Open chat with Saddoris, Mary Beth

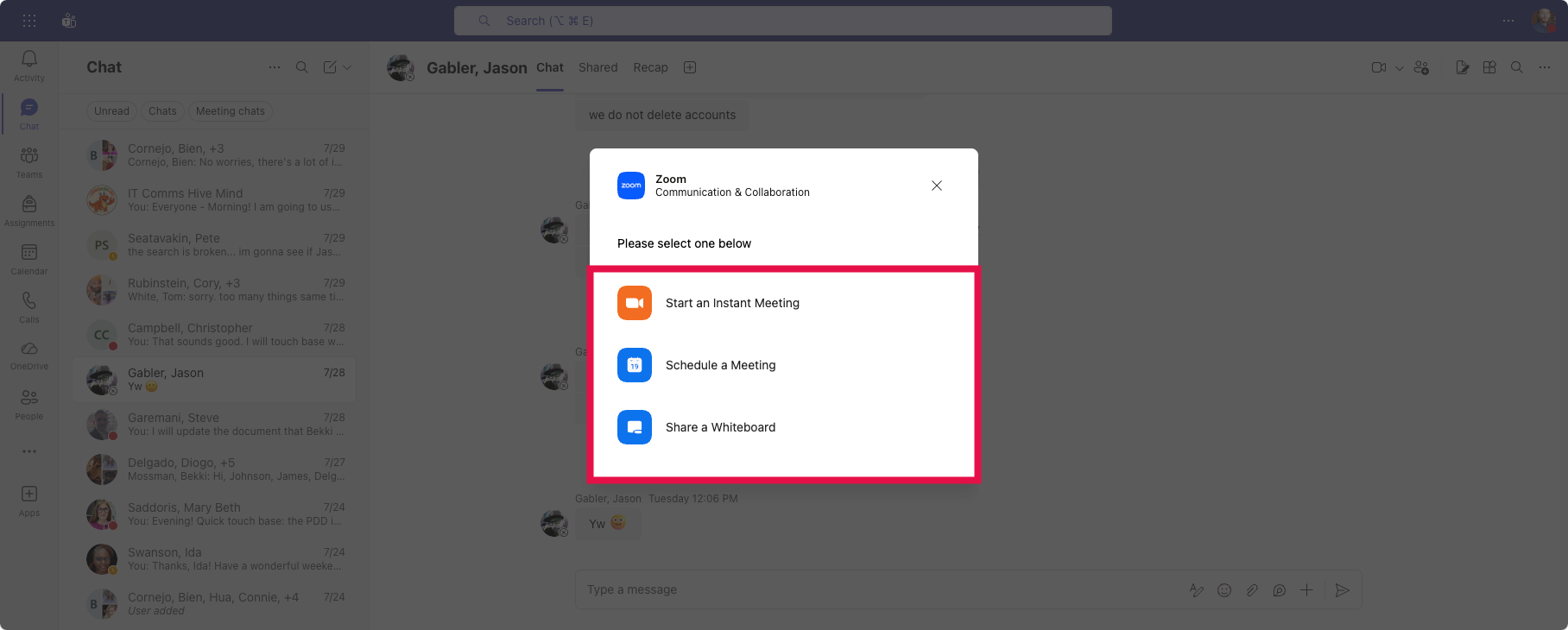click(214, 514)
